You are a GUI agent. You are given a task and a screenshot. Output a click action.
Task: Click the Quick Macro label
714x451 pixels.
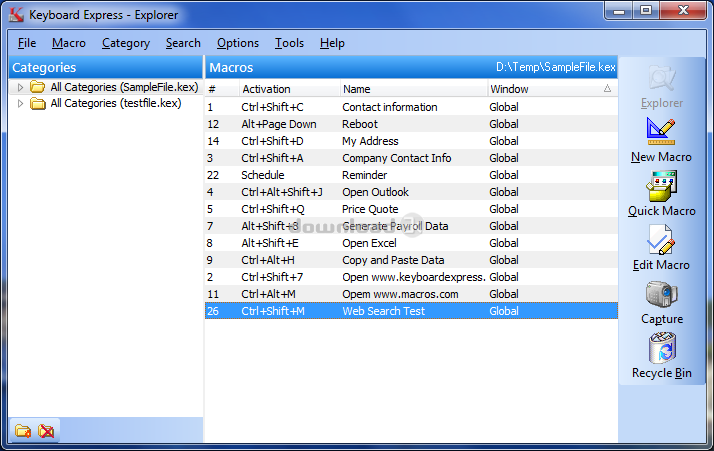tap(662, 211)
